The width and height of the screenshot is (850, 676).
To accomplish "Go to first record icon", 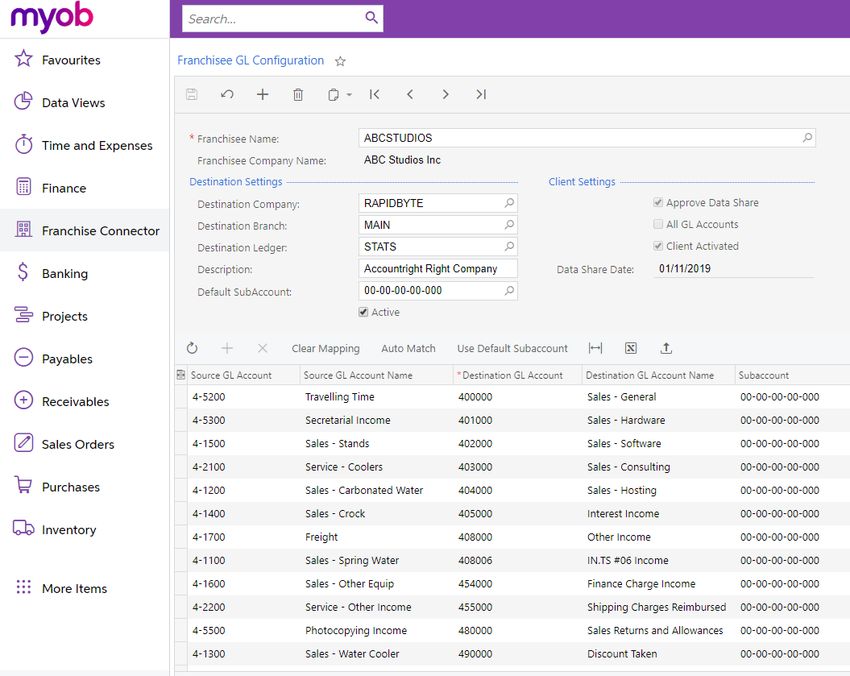I will click(374, 94).
